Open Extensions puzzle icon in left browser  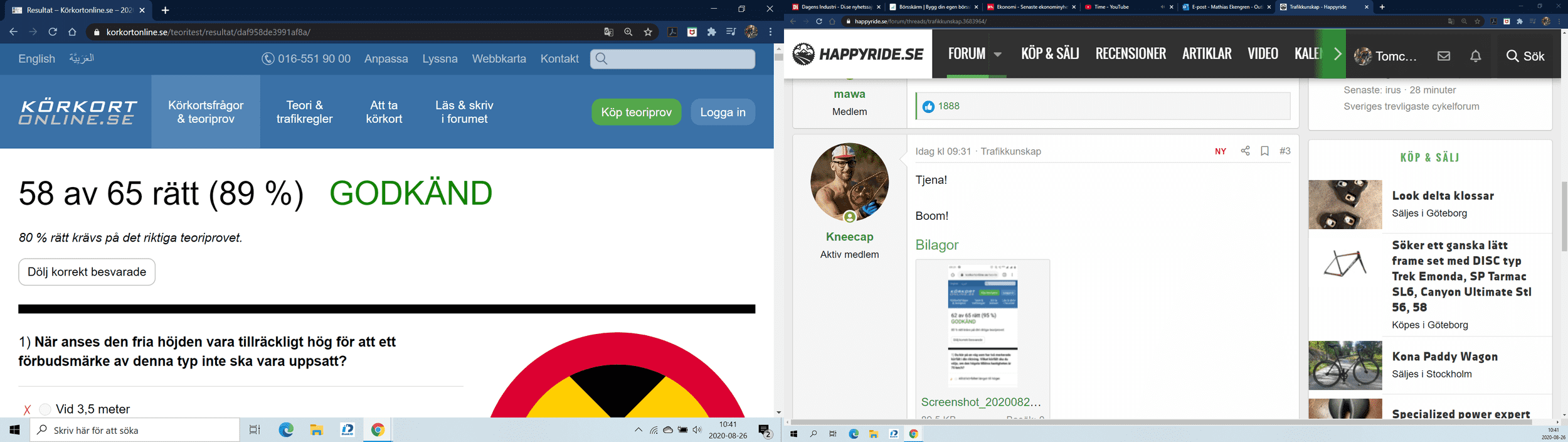point(711,32)
